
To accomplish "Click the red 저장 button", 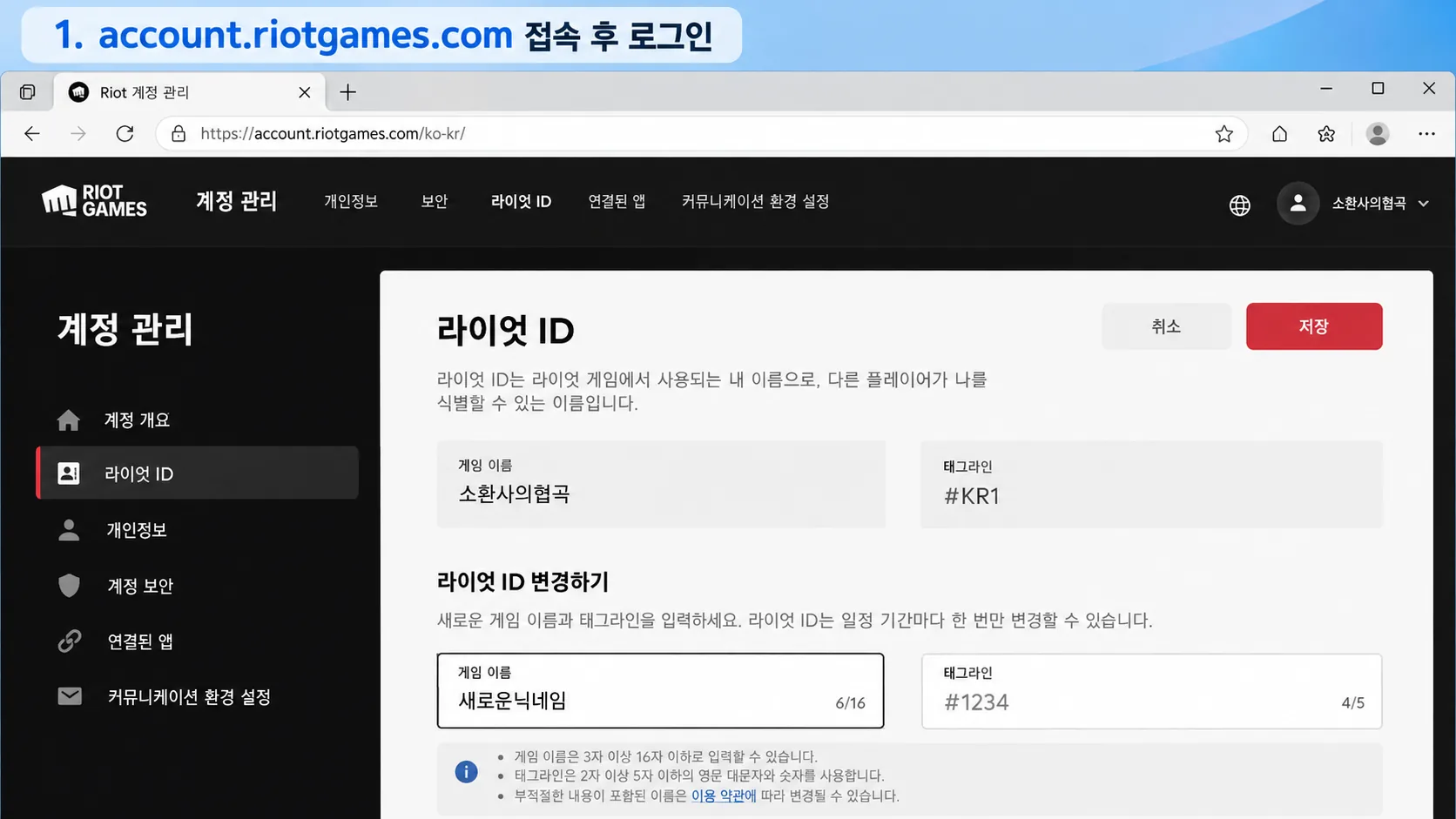I will pyautogui.click(x=1314, y=326).
